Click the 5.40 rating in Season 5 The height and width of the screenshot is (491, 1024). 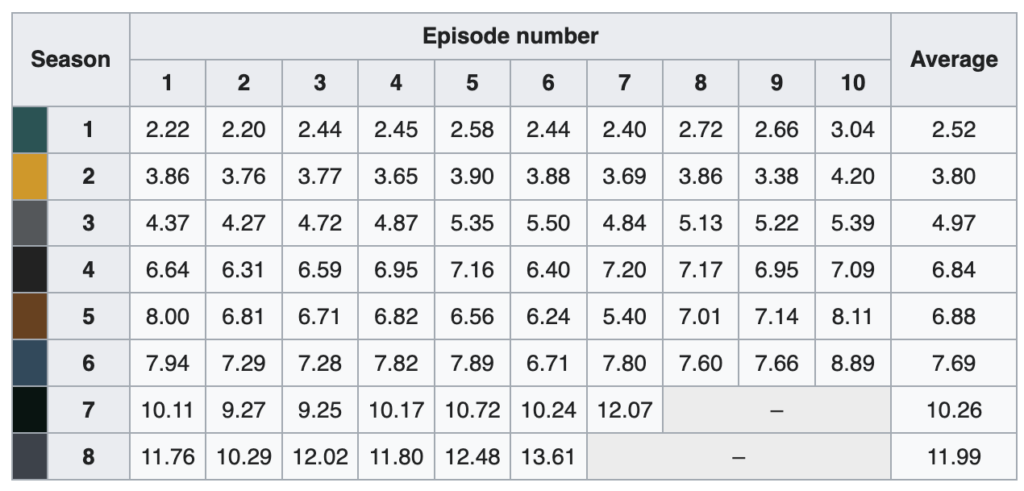pyautogui.click(x=624, y=316)
